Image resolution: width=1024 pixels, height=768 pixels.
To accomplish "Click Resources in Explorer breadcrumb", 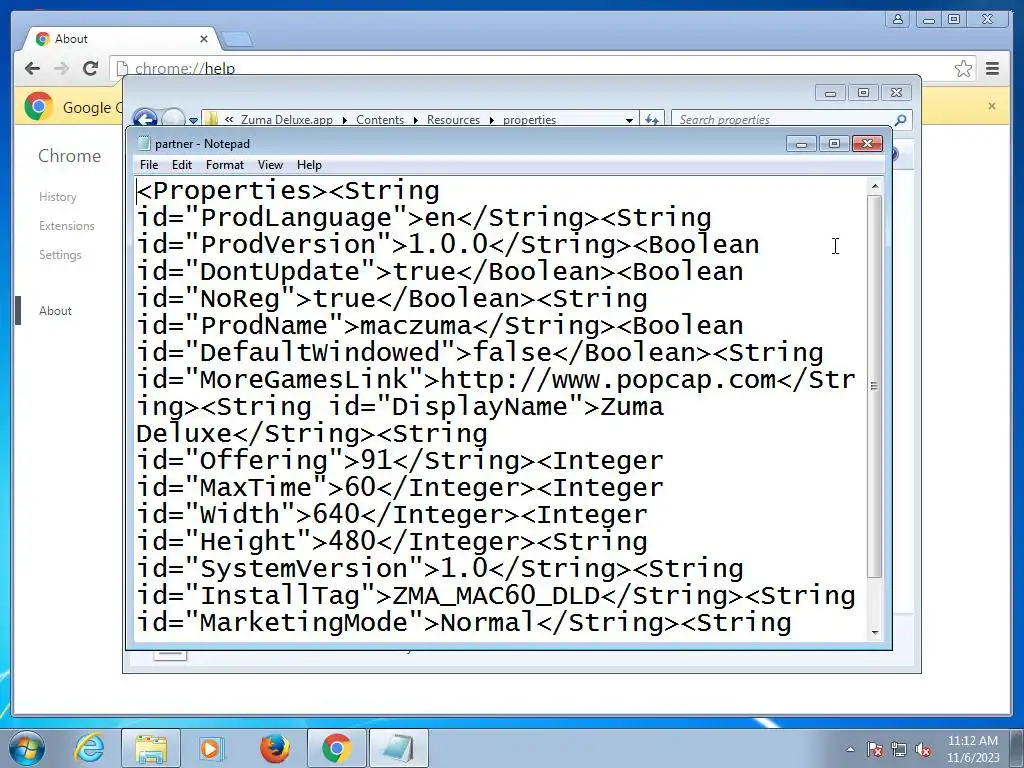I will (x=453, y=120).
